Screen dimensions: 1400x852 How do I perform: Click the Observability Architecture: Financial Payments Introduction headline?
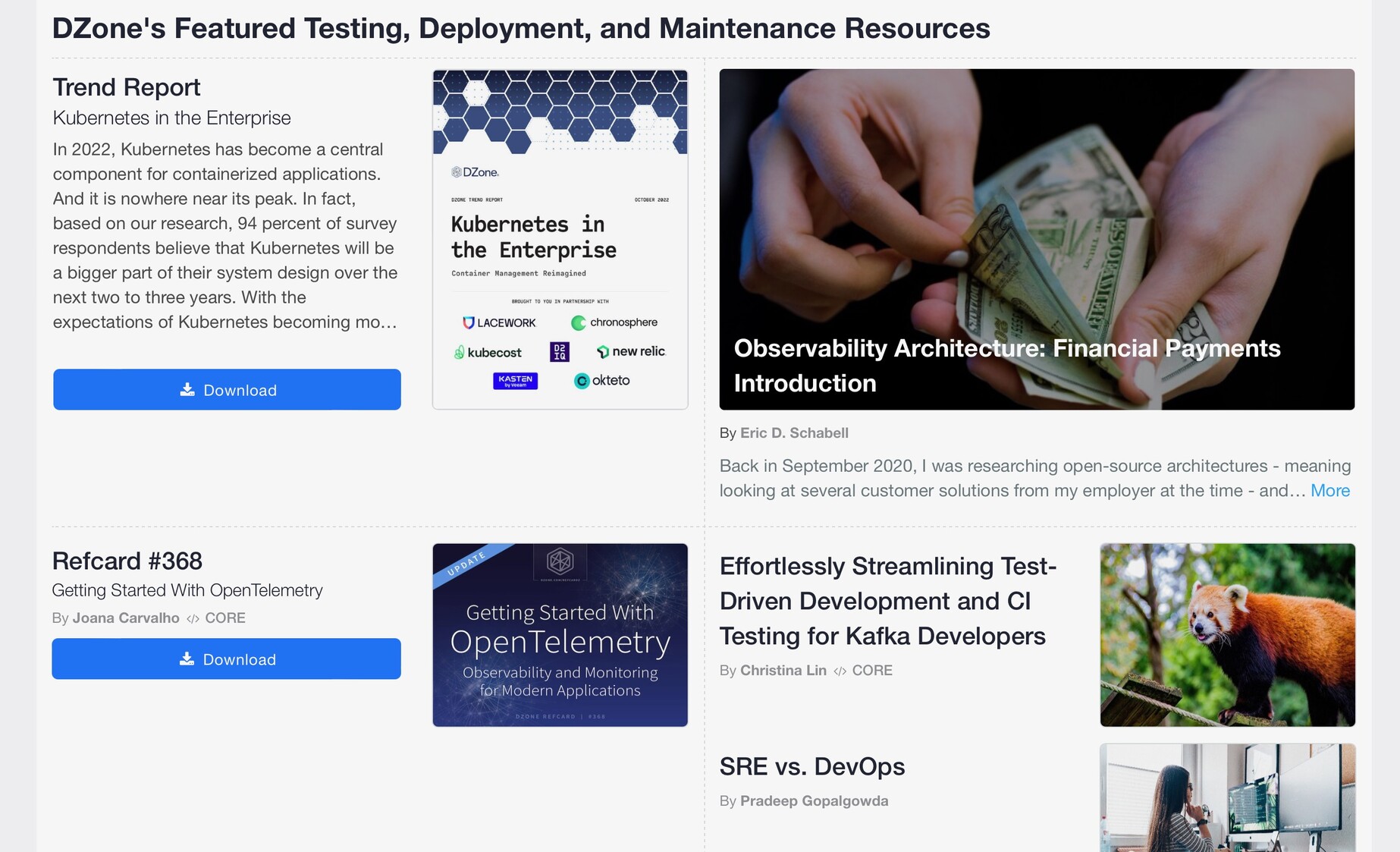1007,366
